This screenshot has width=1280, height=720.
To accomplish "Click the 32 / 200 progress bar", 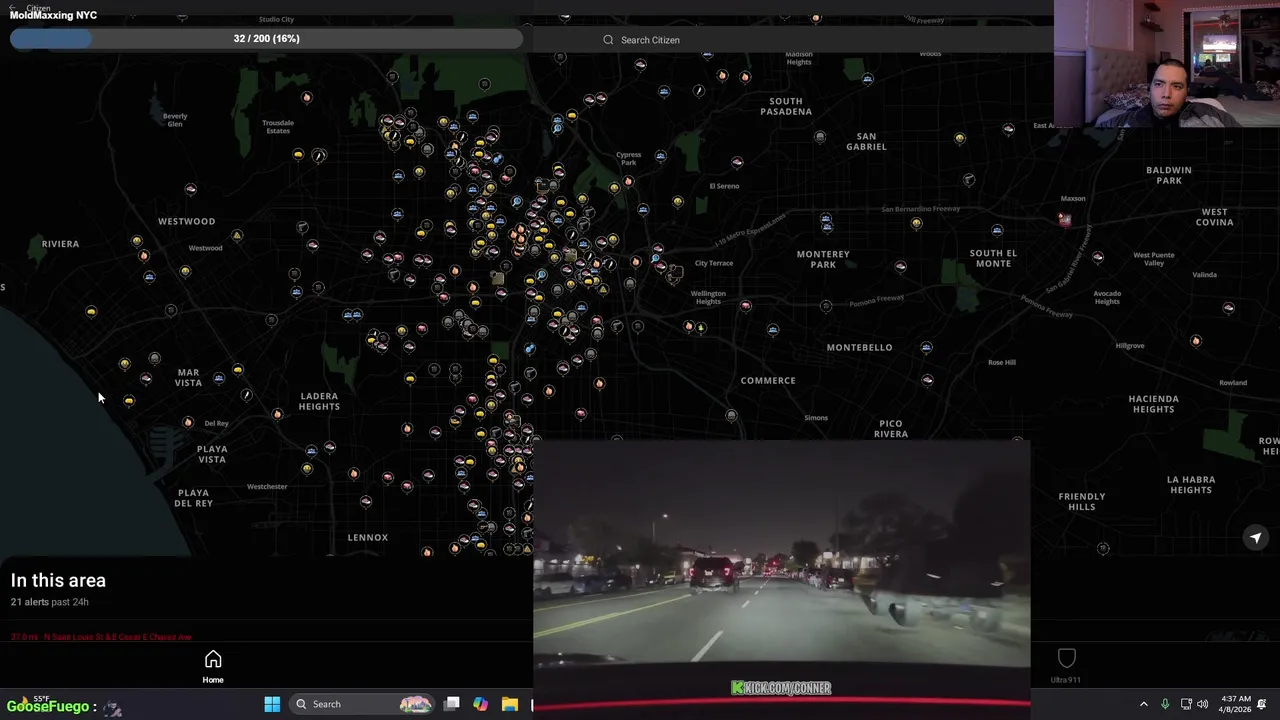I will pos(266,39).
